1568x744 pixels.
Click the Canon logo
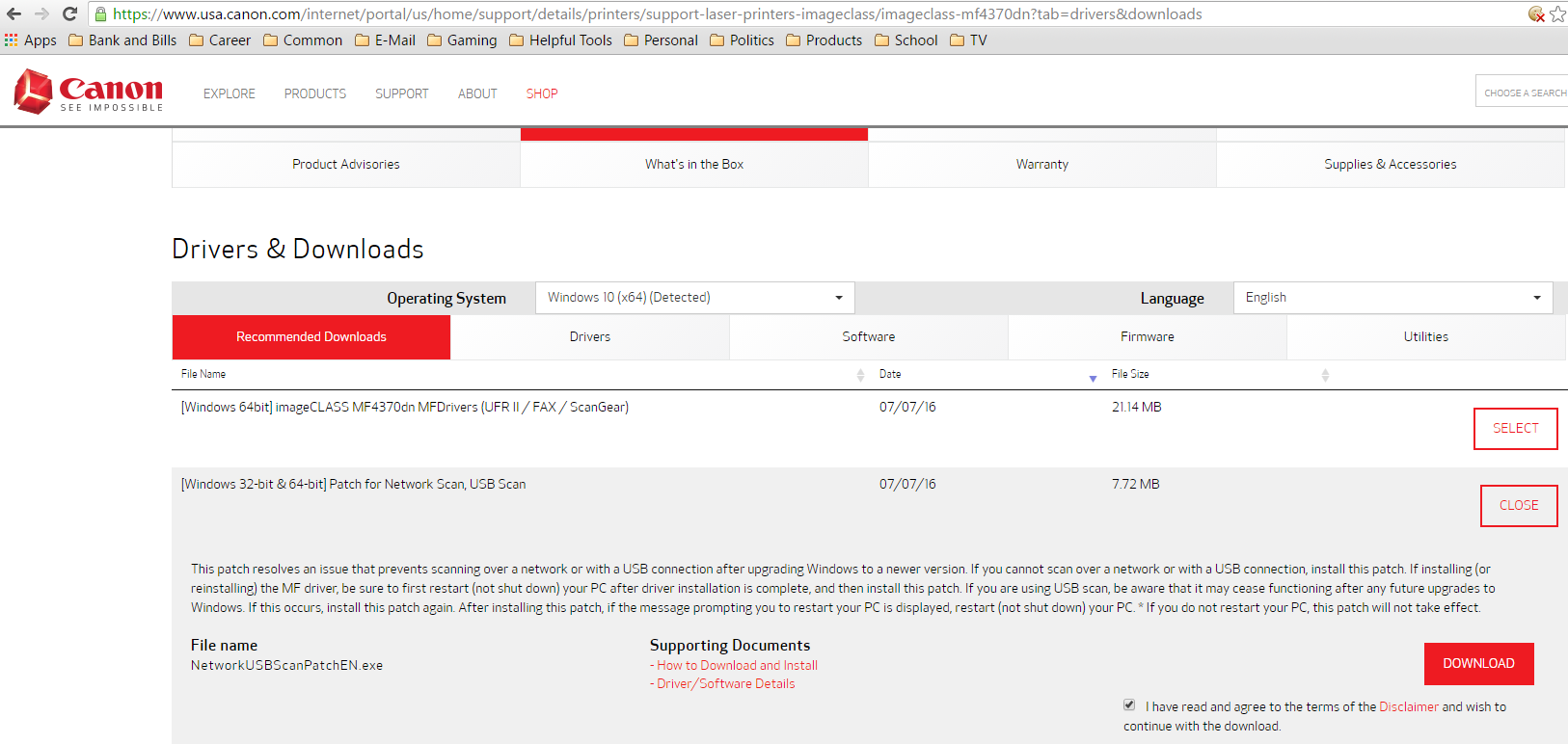tap(89, 92)
